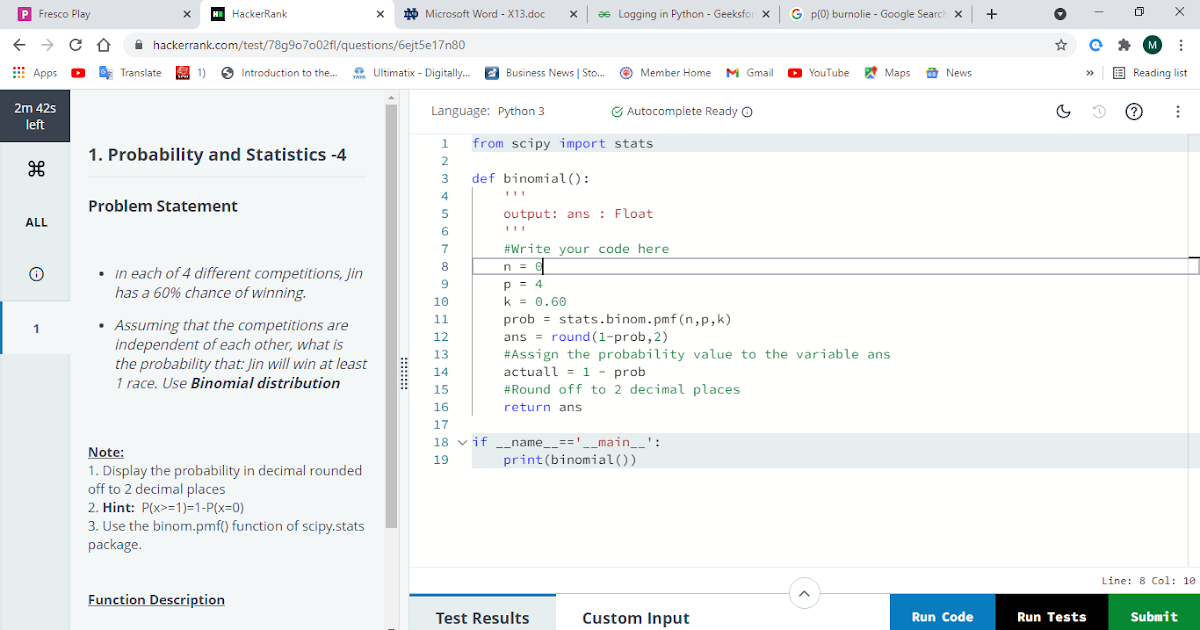The height and width of the screenshot is (630, 1200).
Task: Place cursor in the browser address bar
Action: [300, 45]
